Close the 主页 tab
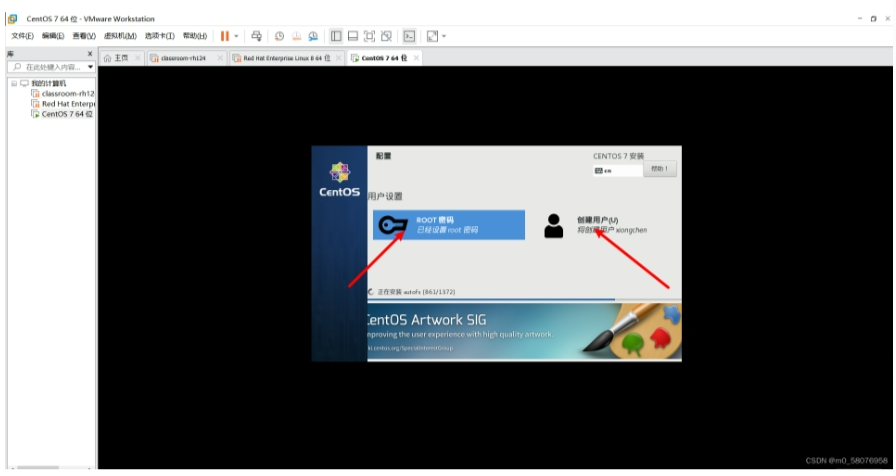 (138, 58)
